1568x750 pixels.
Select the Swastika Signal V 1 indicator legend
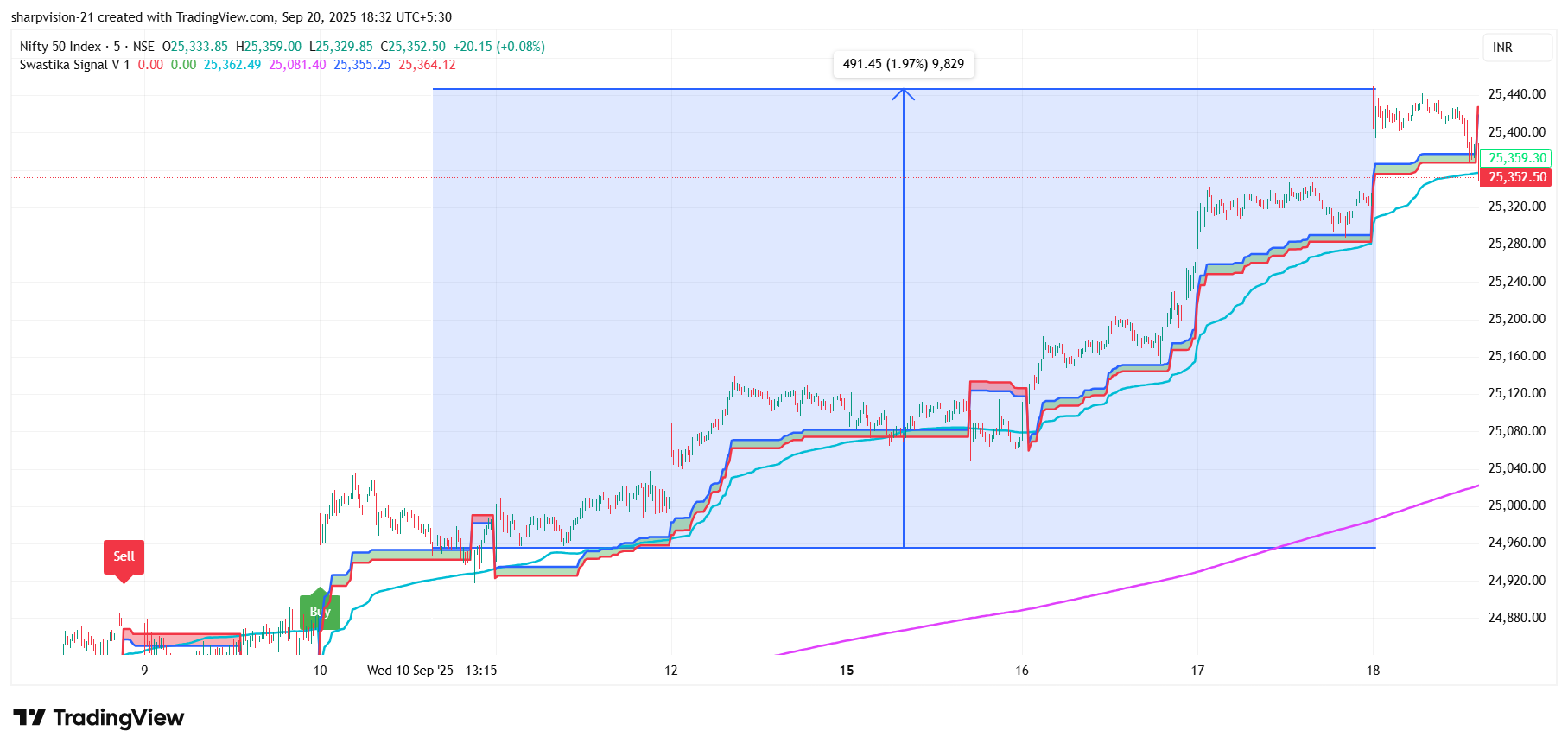click(74, 65)
